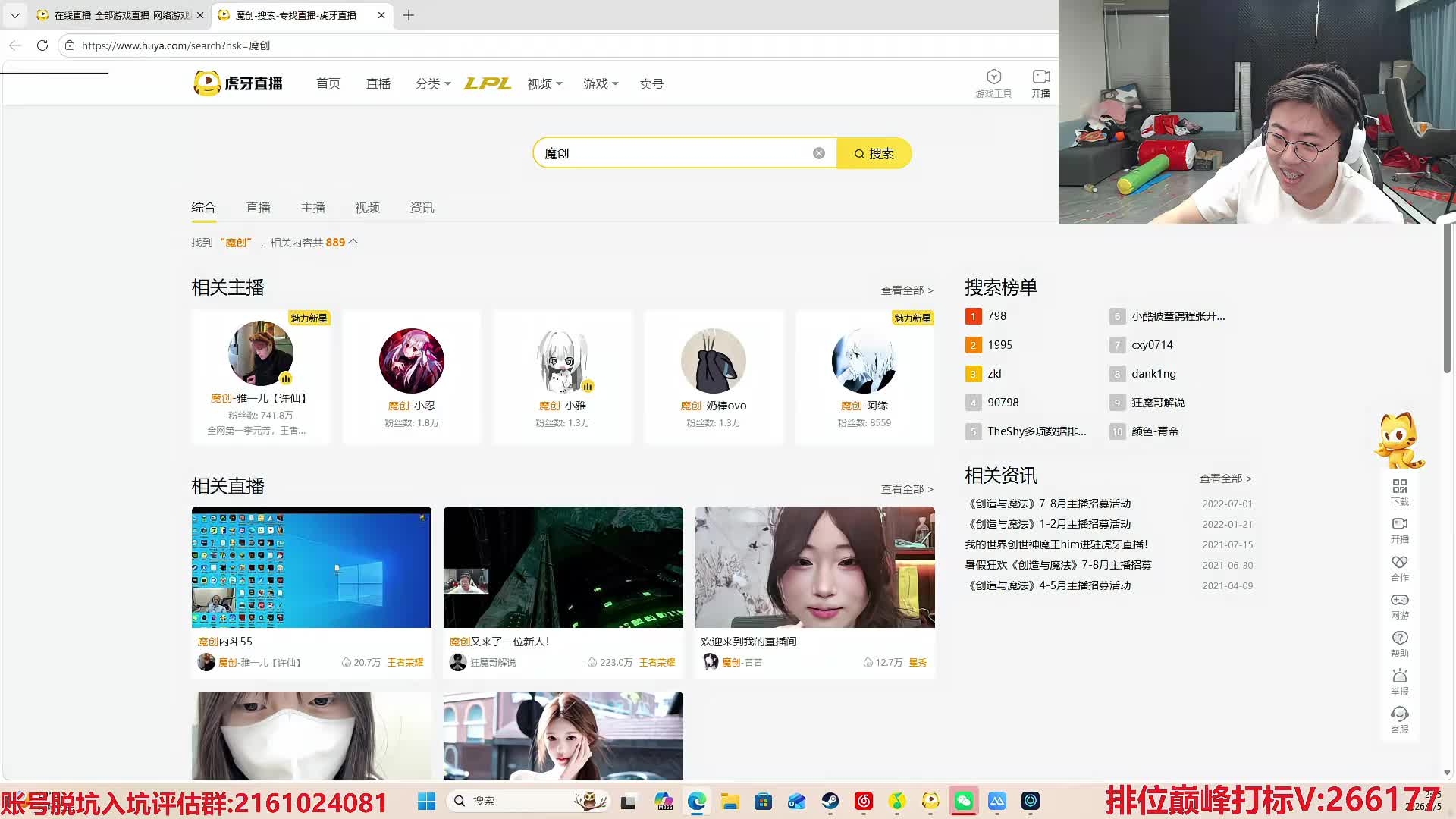Switch to the 视频 results tab
Viewport: 1456px width, 819px height.
pyautogui.click(x=367, y=207)
